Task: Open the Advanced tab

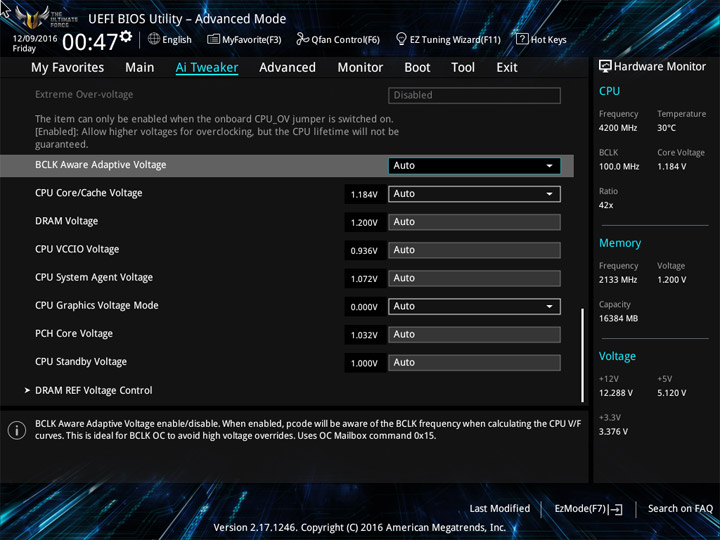Action: tap(287, 68)
